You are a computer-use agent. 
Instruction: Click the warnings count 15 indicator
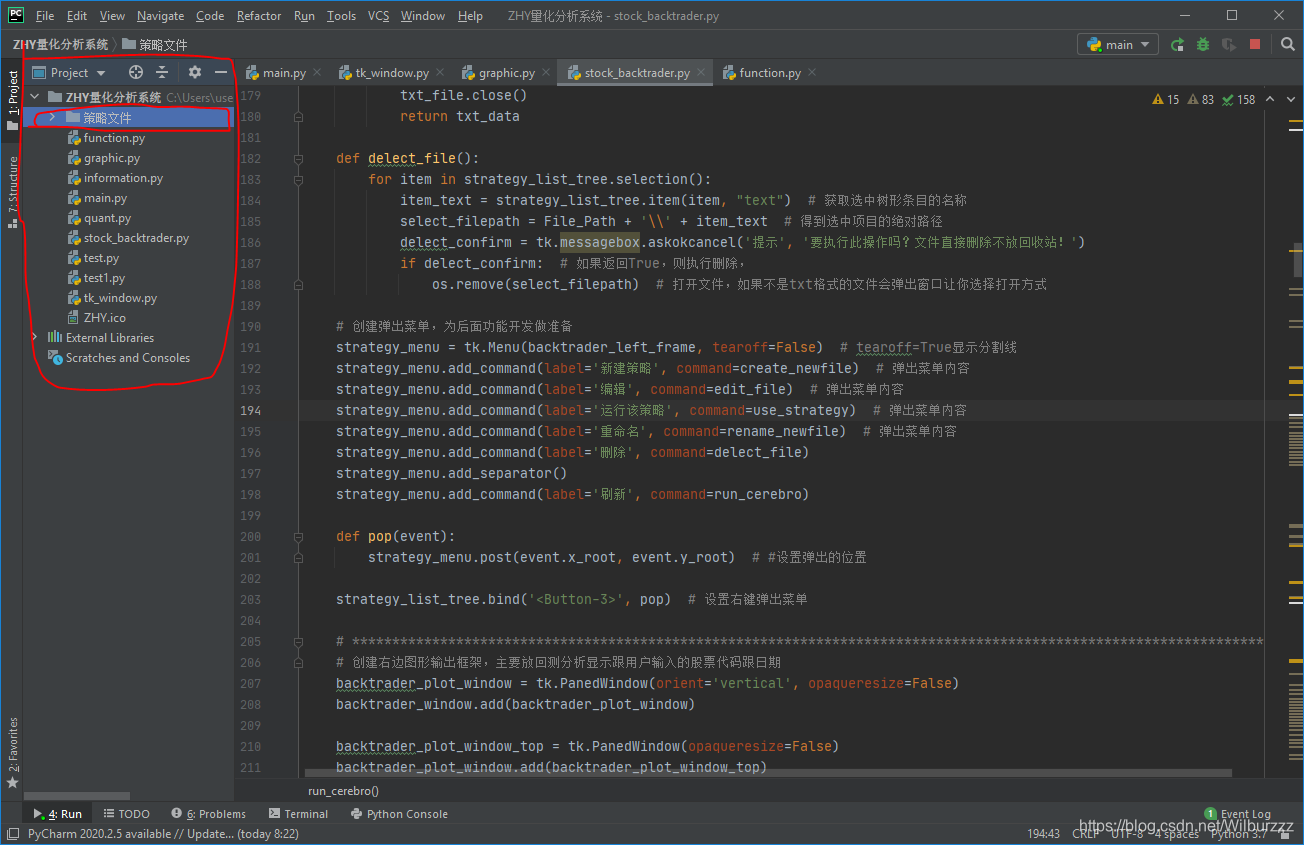1166,99
